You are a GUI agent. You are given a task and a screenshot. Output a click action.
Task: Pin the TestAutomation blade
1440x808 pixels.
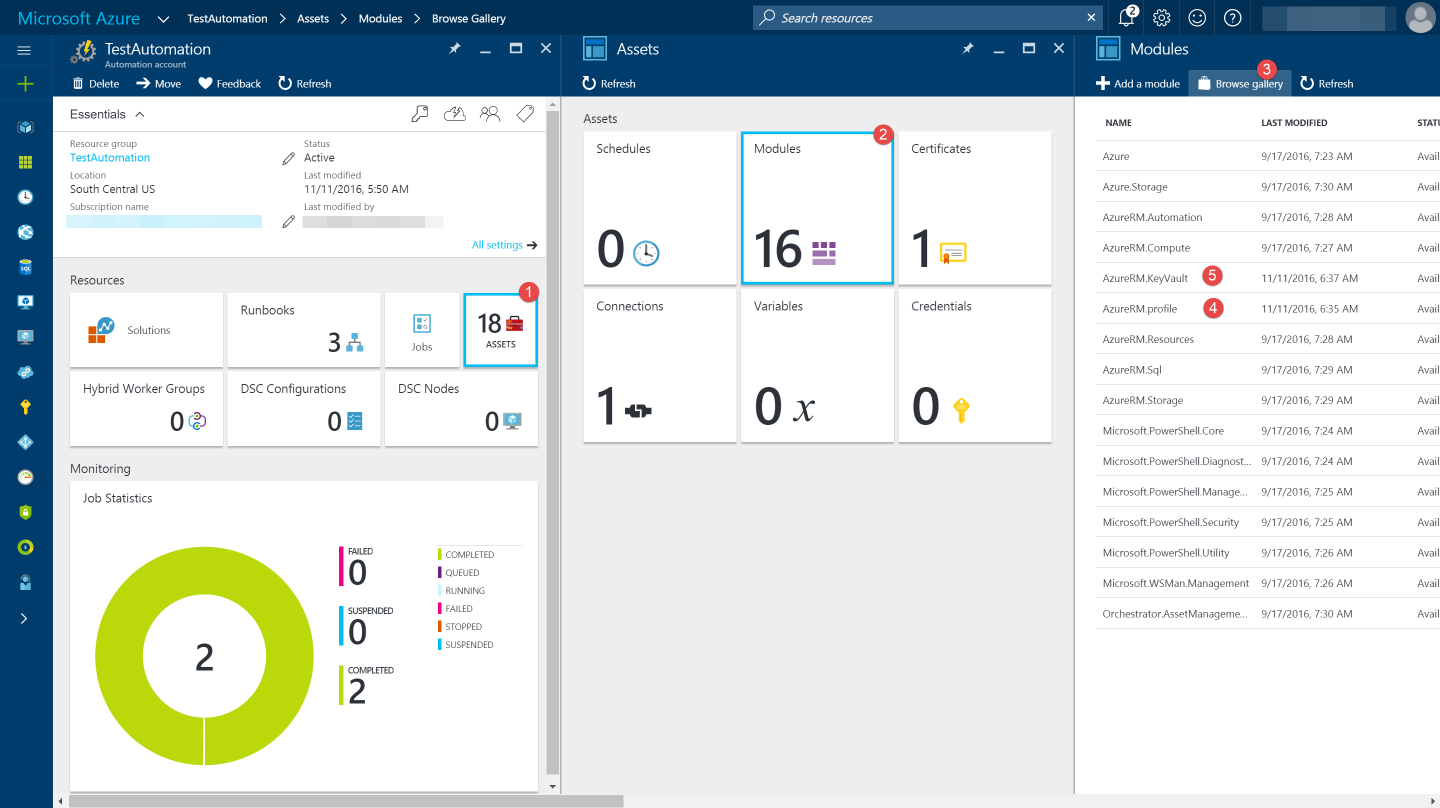point(455,48)
